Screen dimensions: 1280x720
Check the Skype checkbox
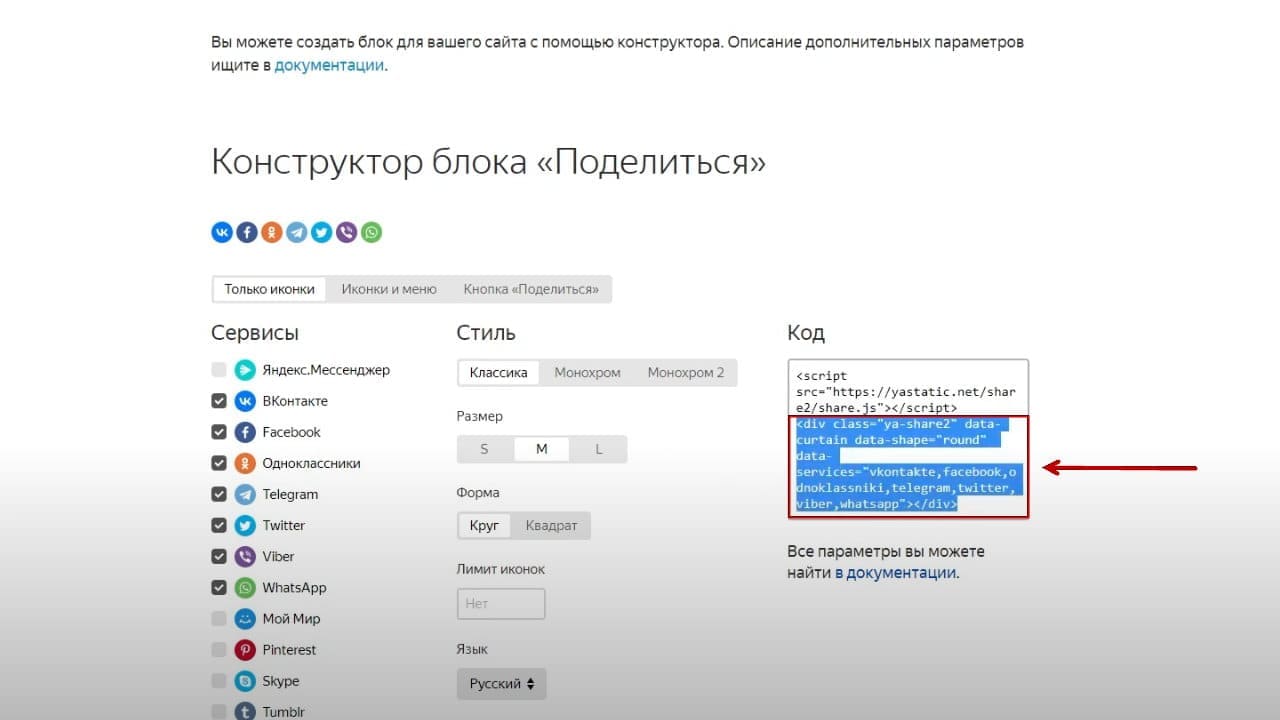(x=219, y=681)
